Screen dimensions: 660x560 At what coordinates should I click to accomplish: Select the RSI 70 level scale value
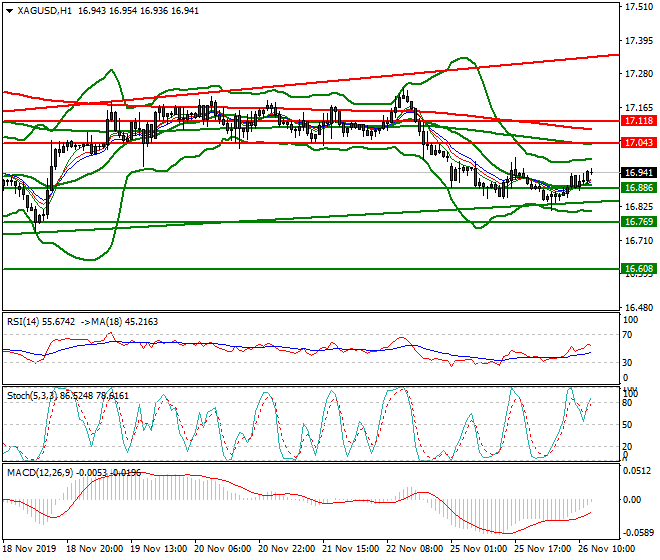click(x=627, y=335)
